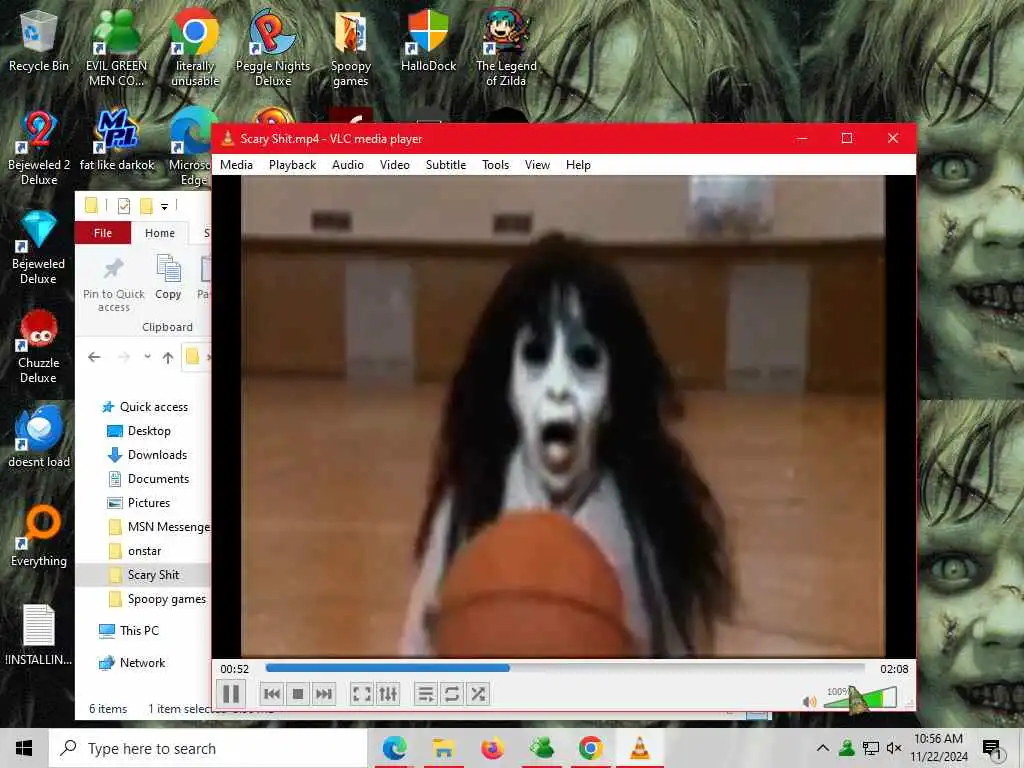
Task: Open Explorer recent locations dropdown
Action: [x=148, y=357]
